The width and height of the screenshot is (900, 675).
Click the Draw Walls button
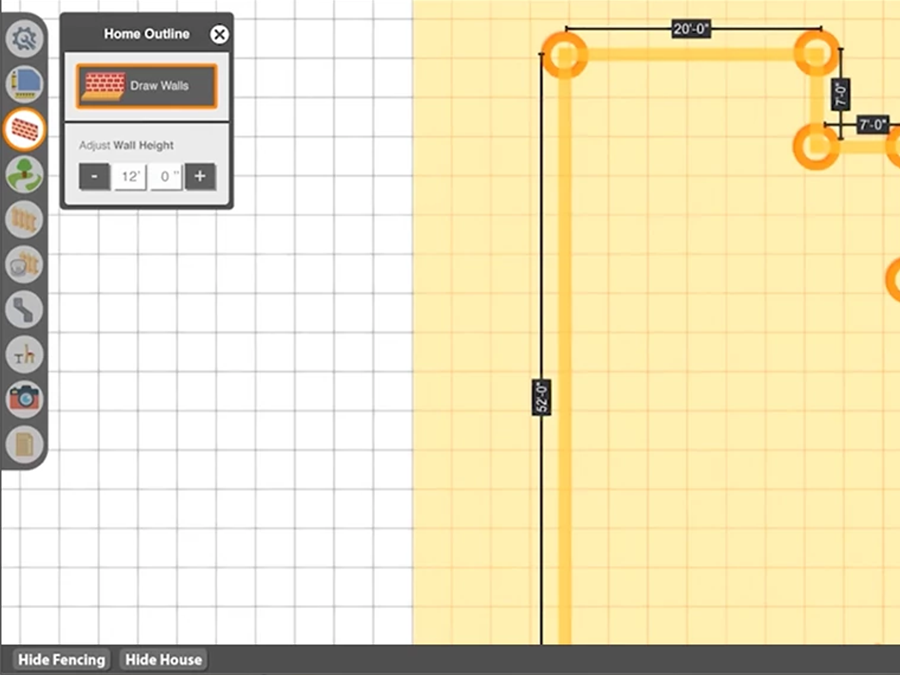click(146, 86)
